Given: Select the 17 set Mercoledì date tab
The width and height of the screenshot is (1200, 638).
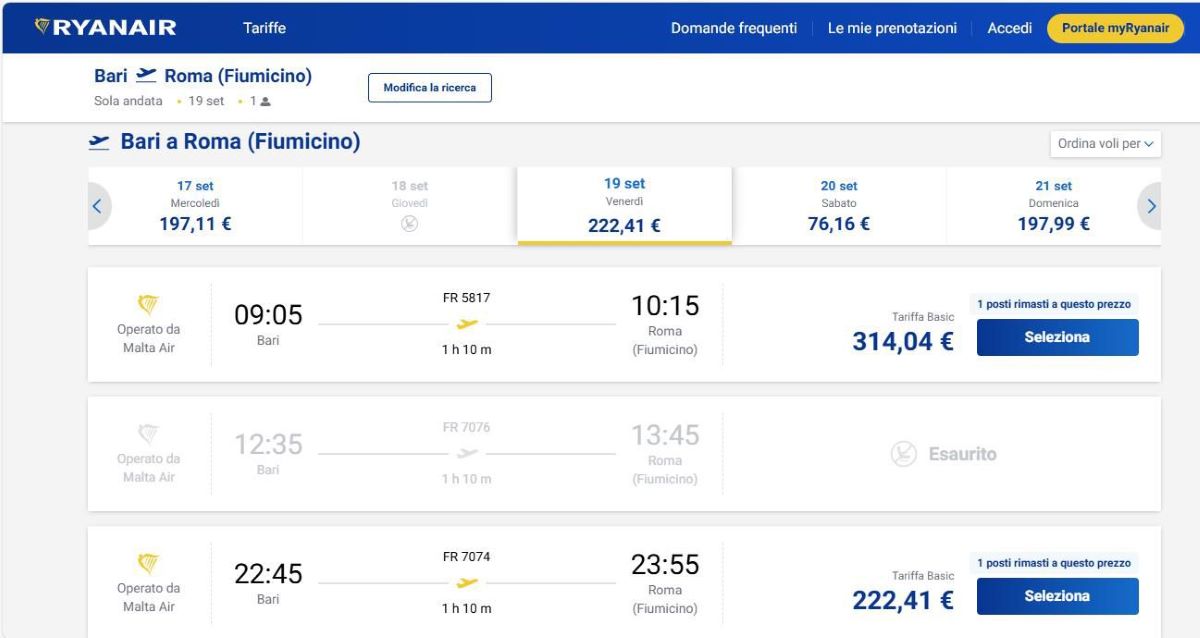Looking at the screenshot, I should pyautogui.click(x=195, y=205).
